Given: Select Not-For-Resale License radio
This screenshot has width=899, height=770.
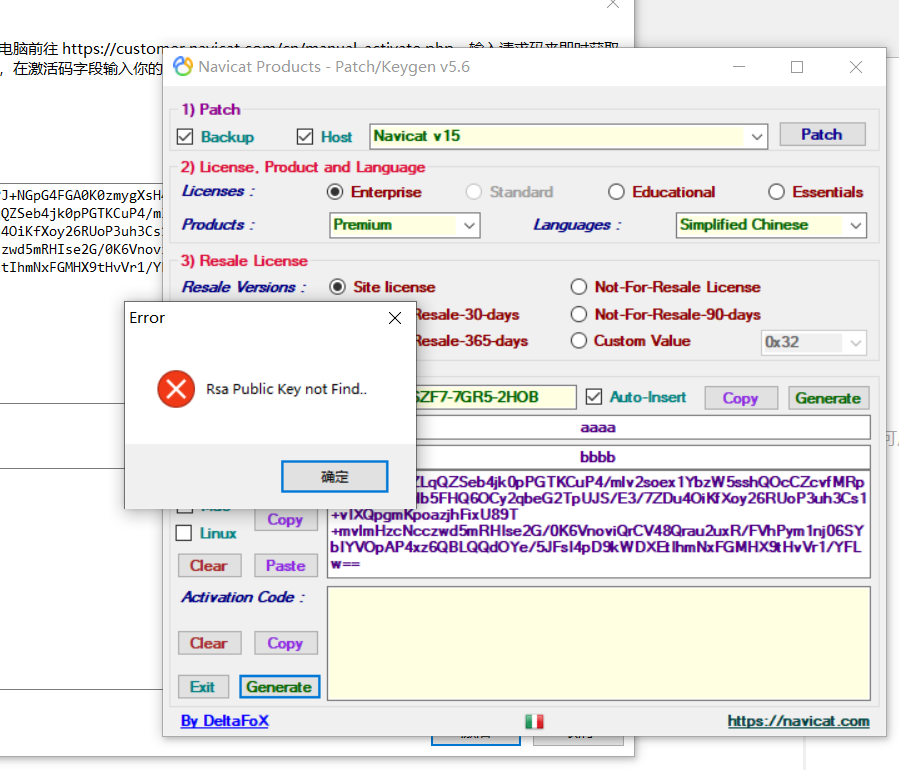Looking at the screenshot, I should pyautogui.click(x=579, y=287).
